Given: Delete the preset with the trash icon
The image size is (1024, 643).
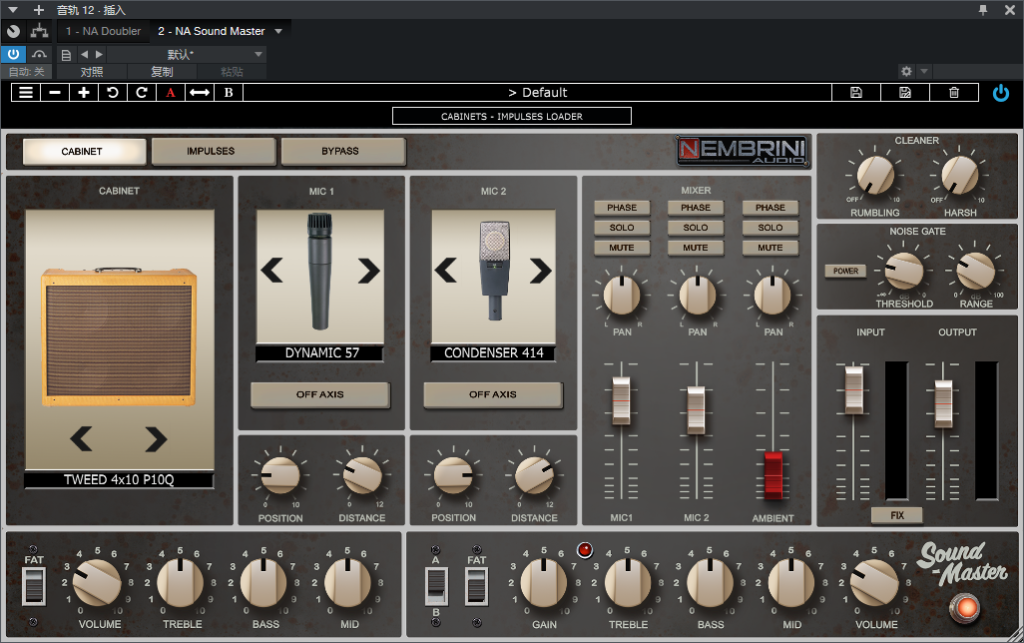Looking at the screenshot, I should [953, 93].
